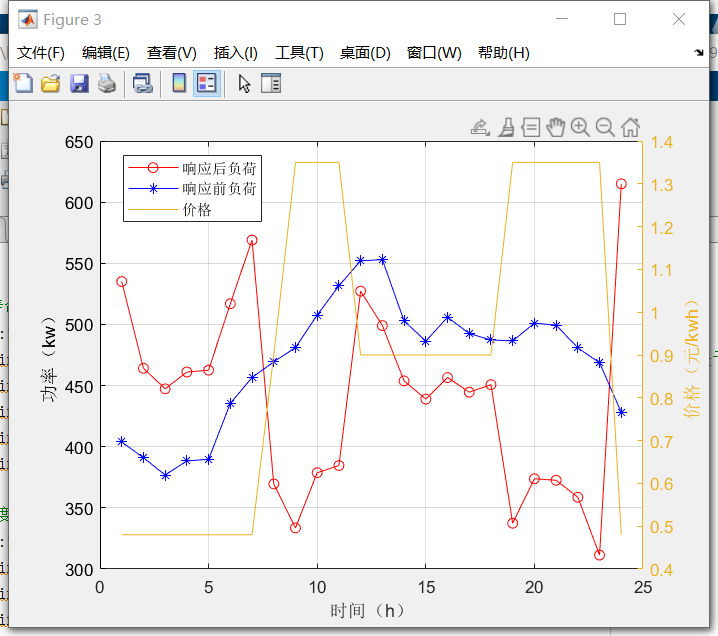The image size is (718, 636).
Task: Click the left y-axis label 功率（kw）
Action: point(49,359)
